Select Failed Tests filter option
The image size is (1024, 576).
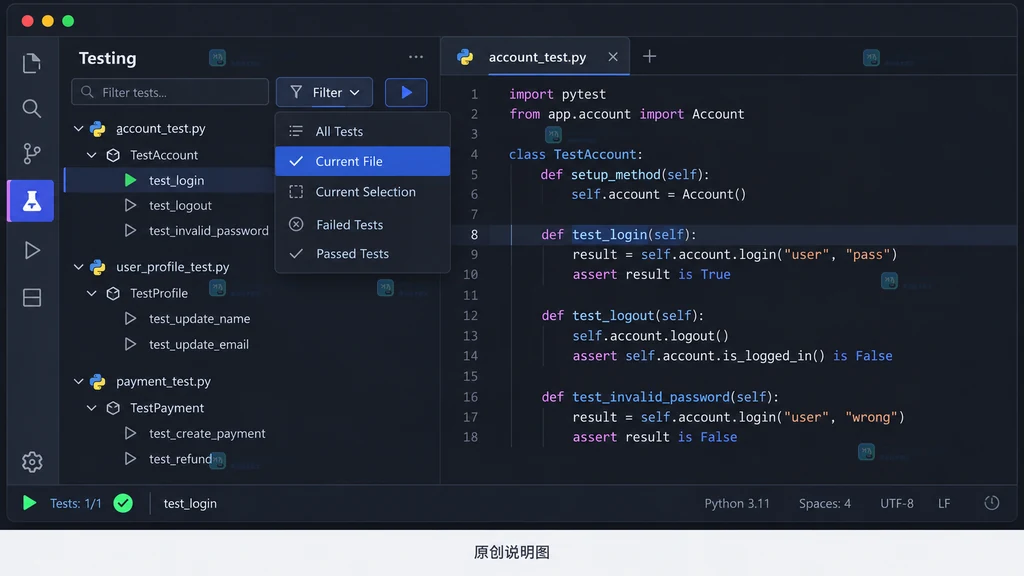tap(362, 225)
